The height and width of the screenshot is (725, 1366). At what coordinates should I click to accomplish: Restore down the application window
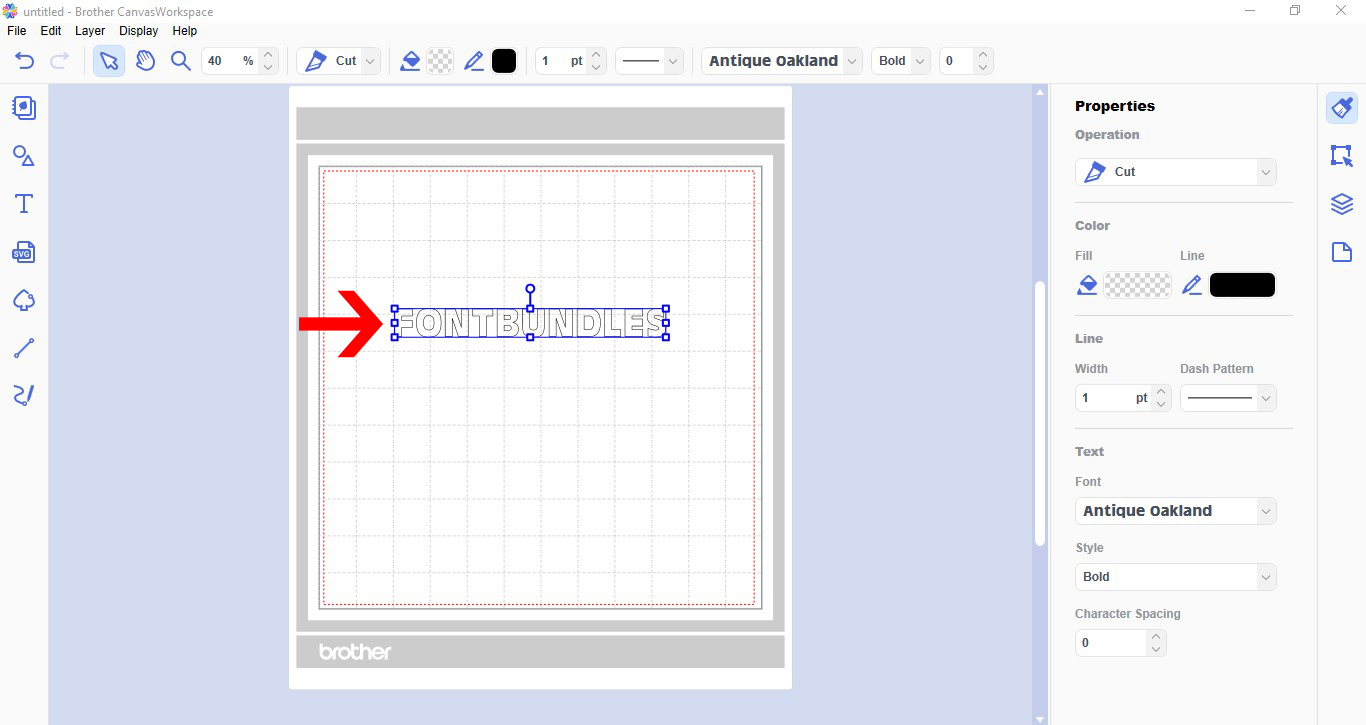click(x=1295, y=11)
